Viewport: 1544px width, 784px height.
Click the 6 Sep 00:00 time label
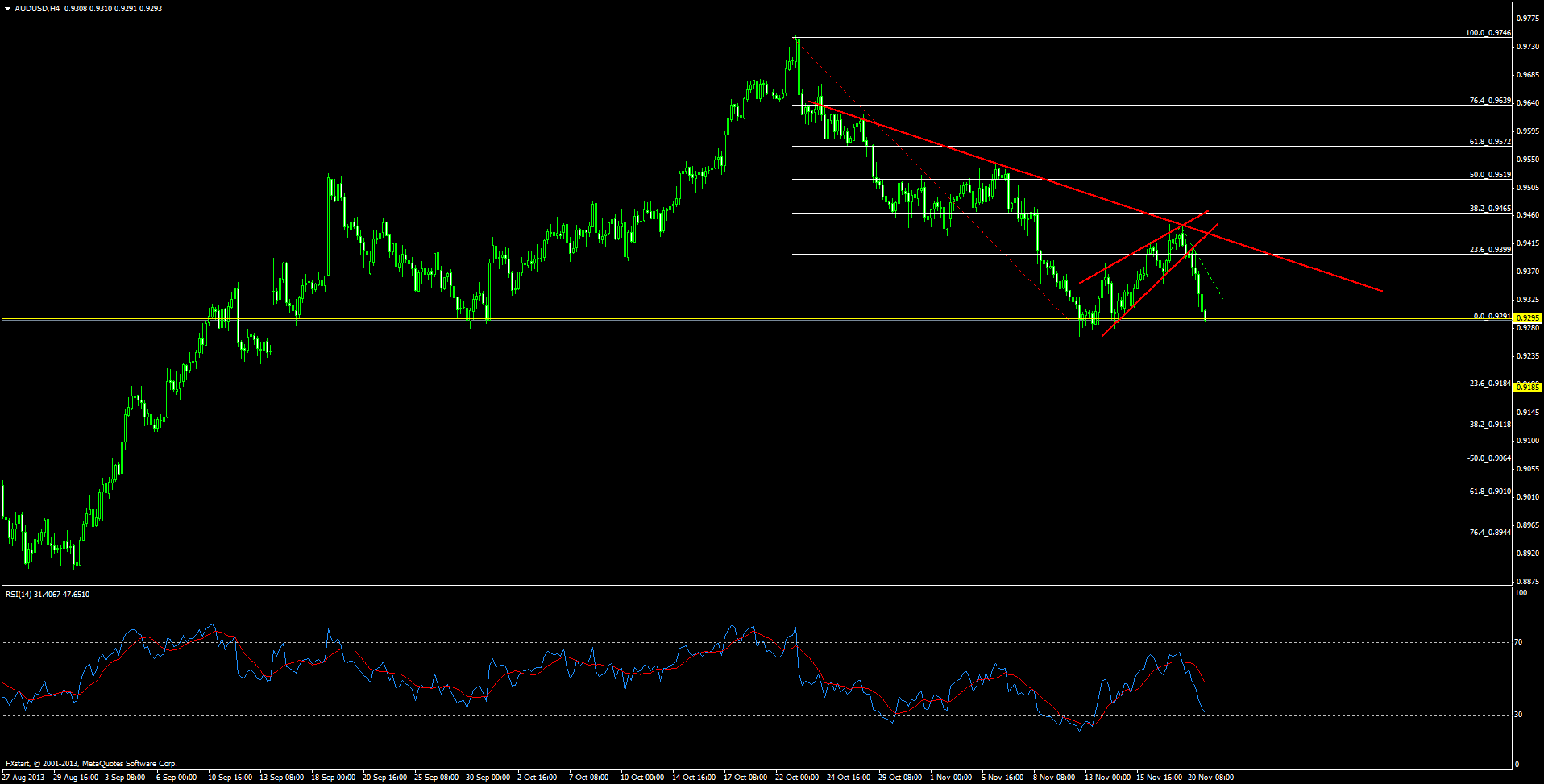(x=176, y=778)
